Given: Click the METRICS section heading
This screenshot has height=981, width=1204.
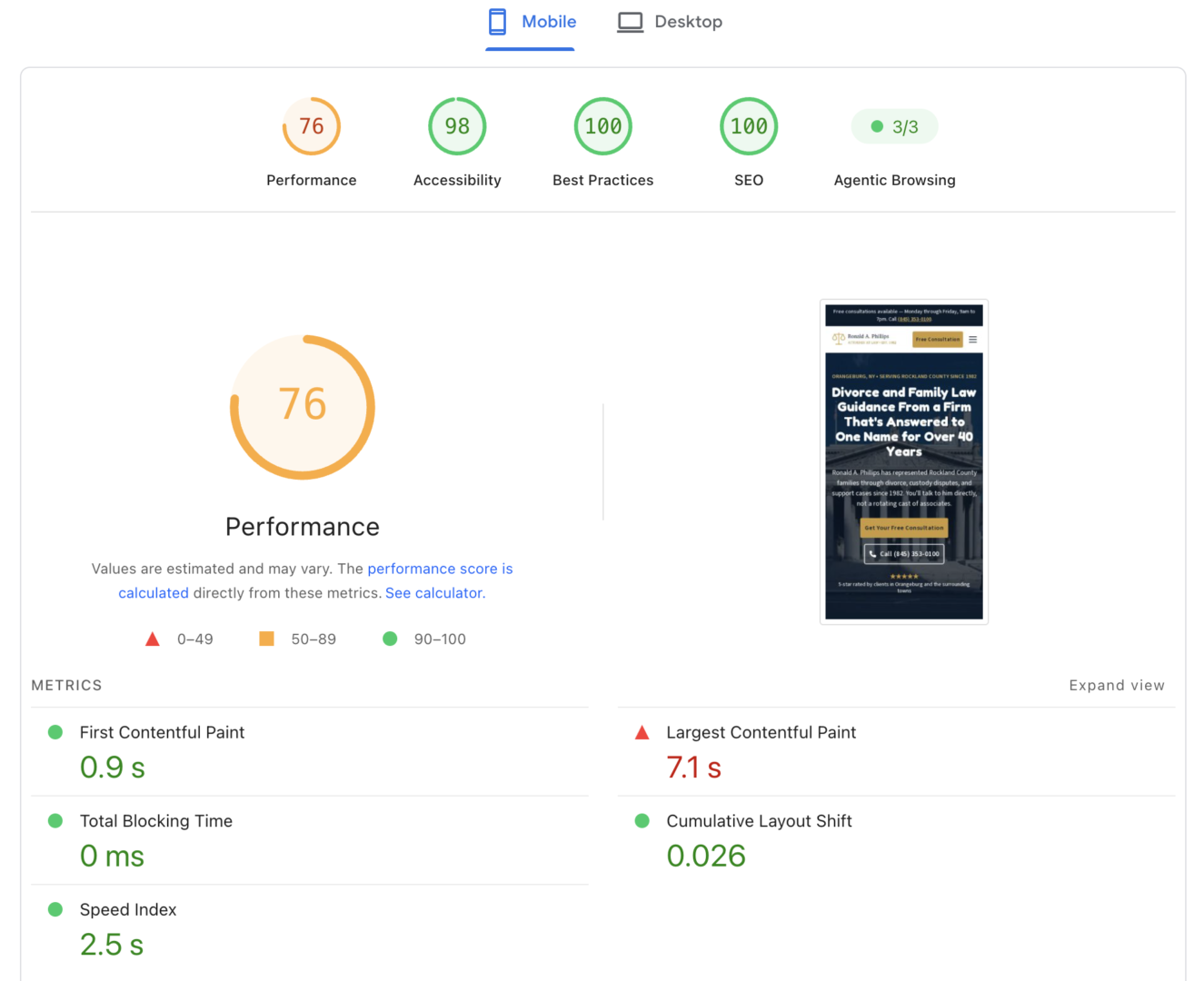Looking at the screenshot, I should pyautogui.click(x=66, y=686).
